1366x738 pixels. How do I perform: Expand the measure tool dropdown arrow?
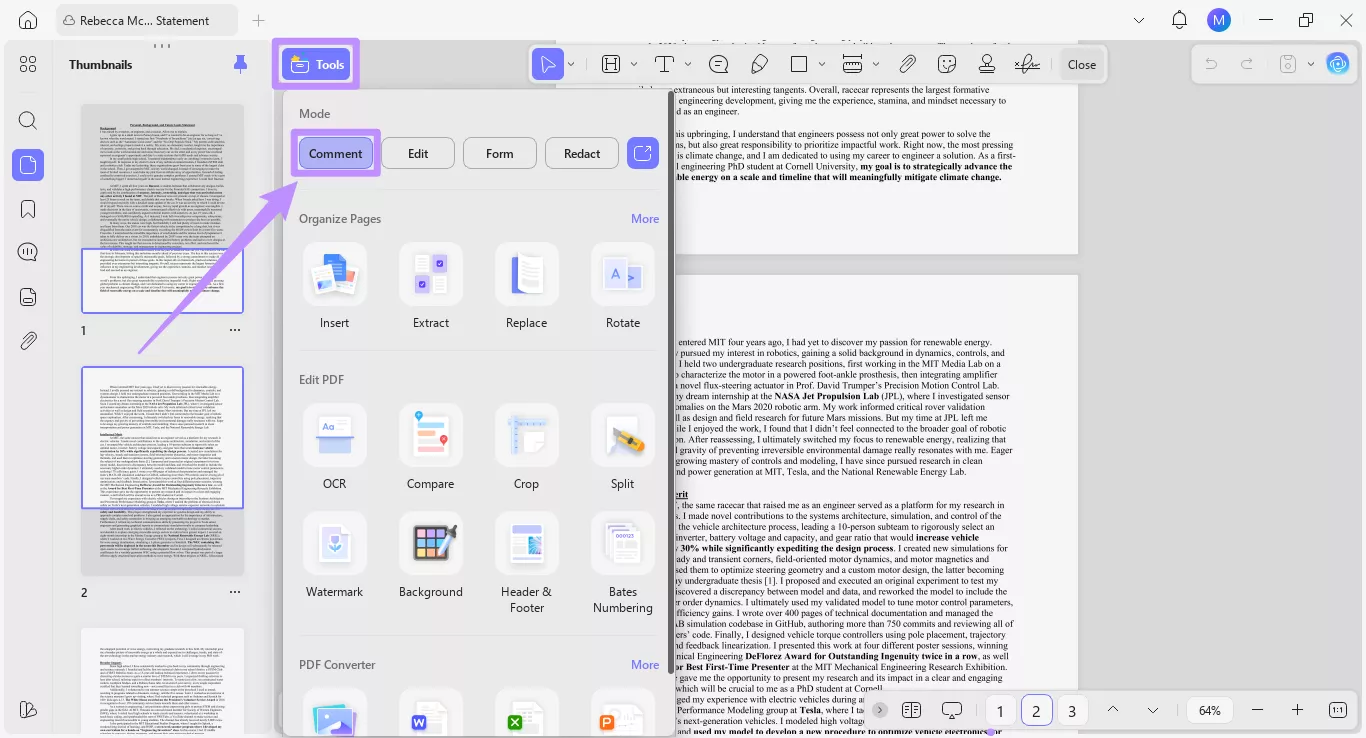click(x=876, y=64)
